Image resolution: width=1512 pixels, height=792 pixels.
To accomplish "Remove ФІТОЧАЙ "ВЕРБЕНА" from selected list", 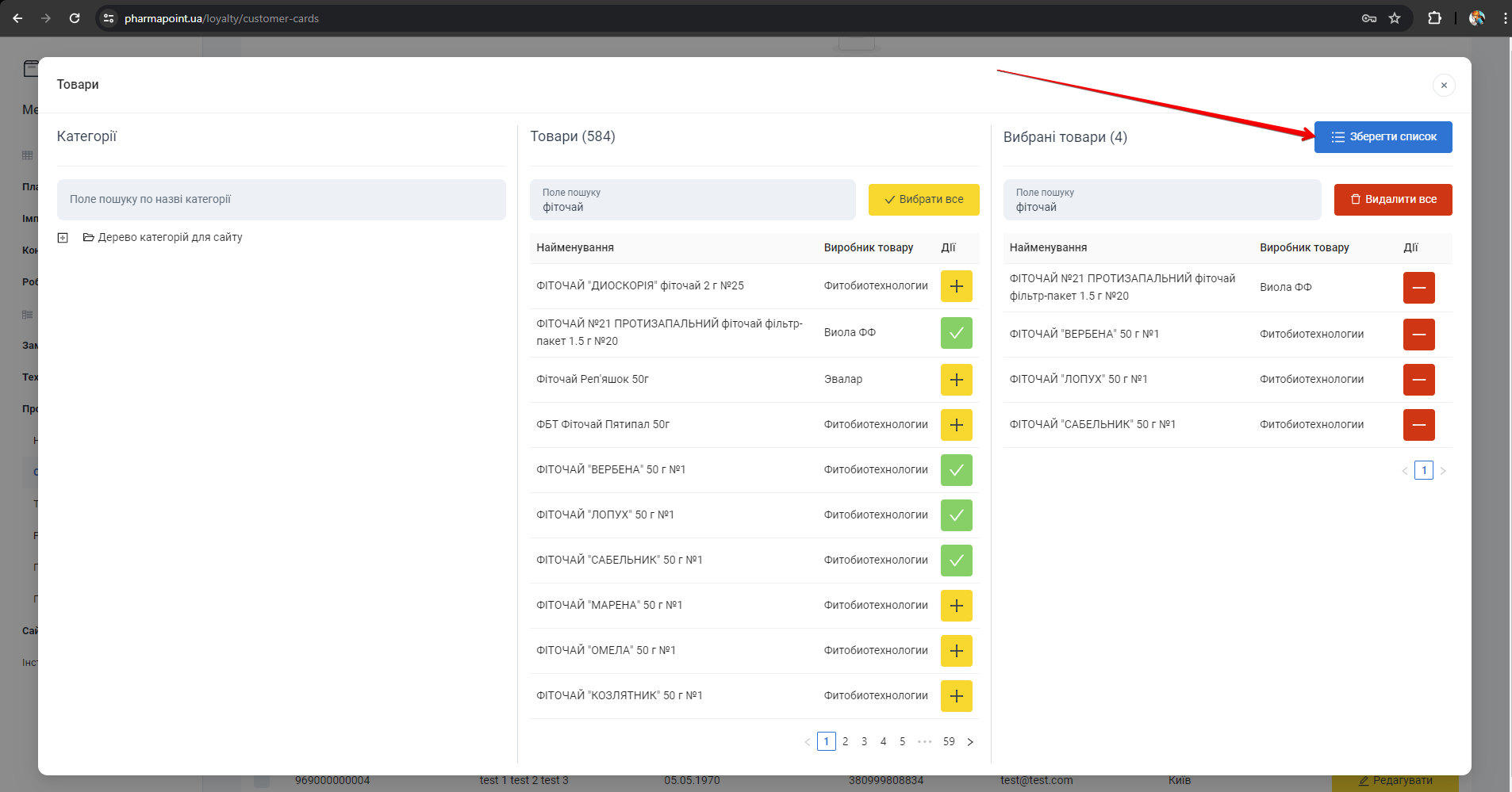I will coord(1418,335).
